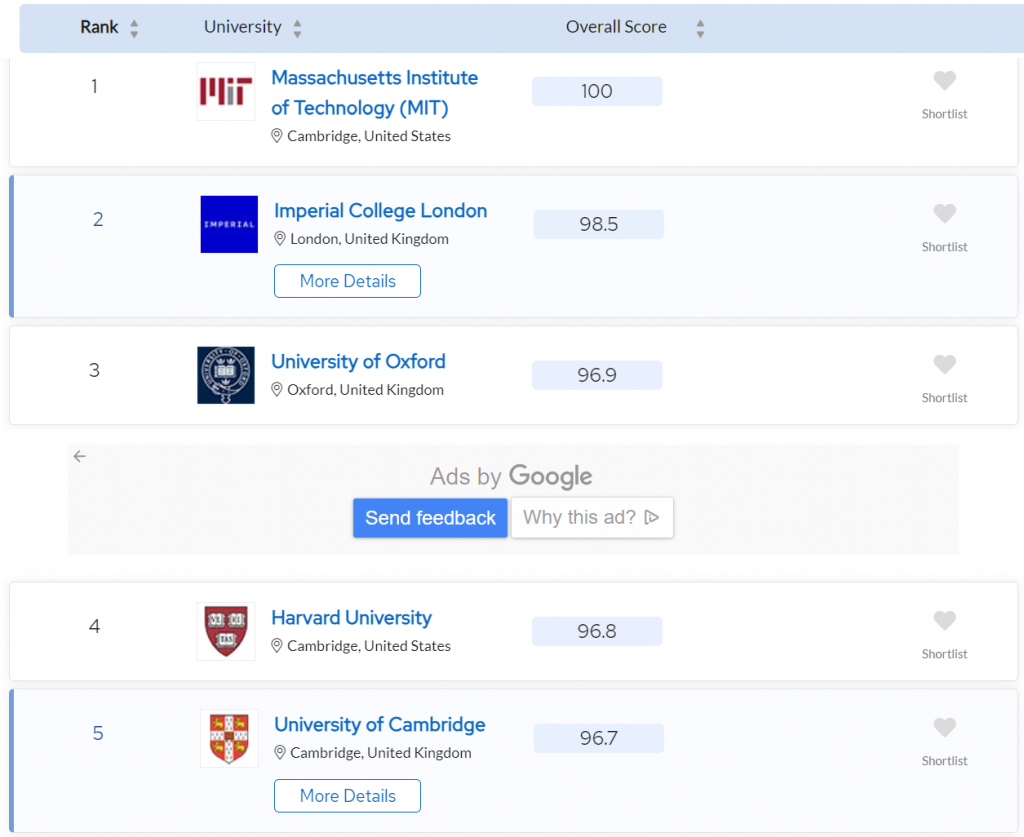Toggle the Shortlist heart for University of Oxford
This screenshot has height=837, width=1024.
(944, 364)
